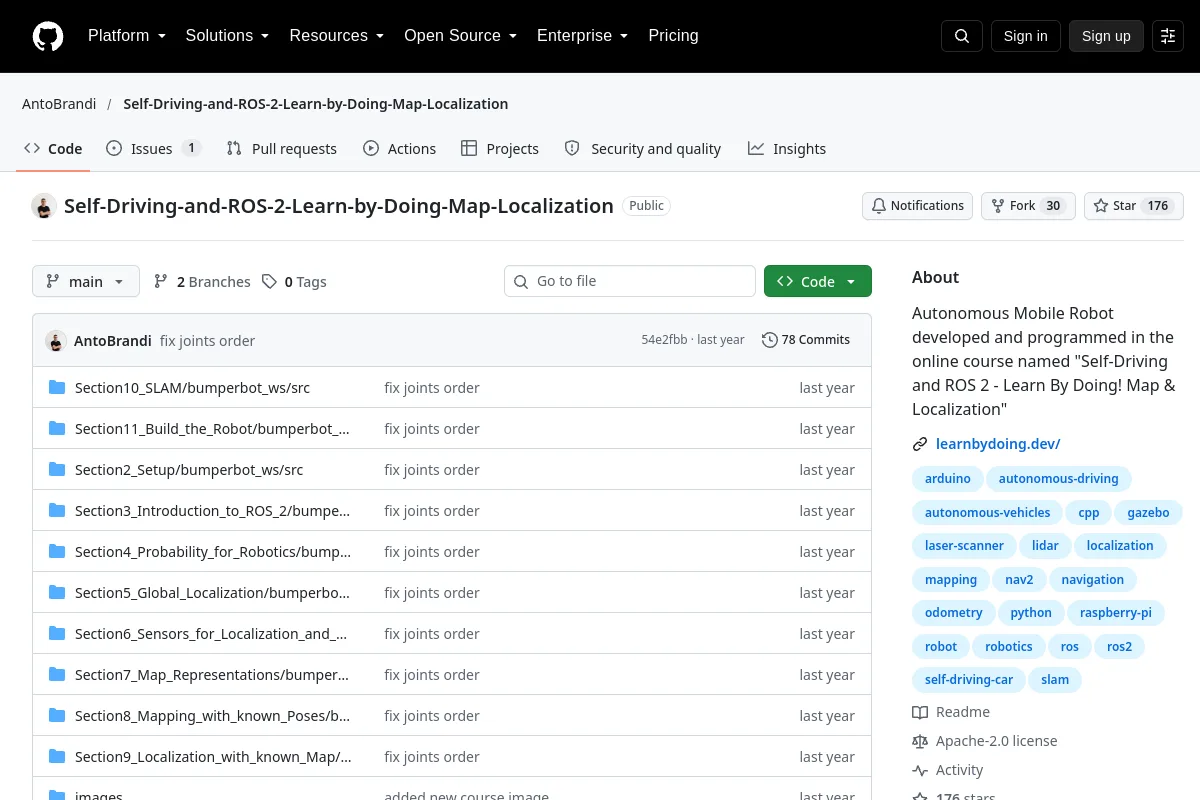Viewport: 1200px width, 800px height.
Task: Select the gazebo topic tag
Action: pos(1148,512)
